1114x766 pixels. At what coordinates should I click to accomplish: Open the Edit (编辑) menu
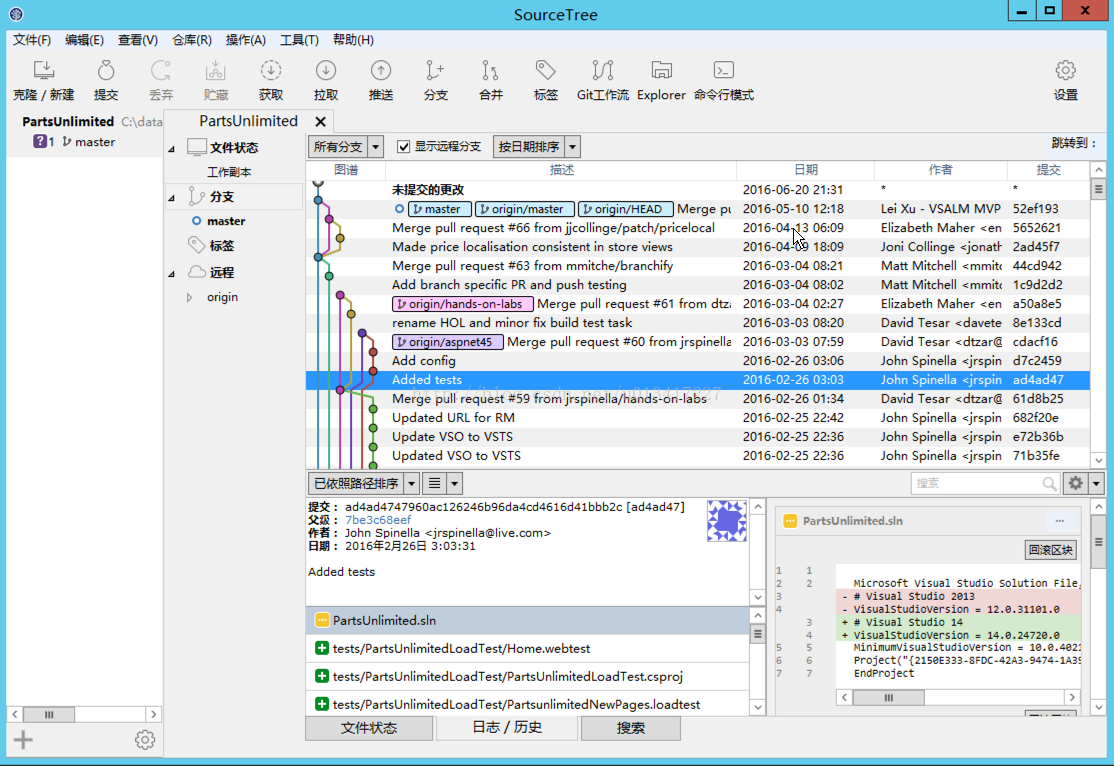coord(84,40)
